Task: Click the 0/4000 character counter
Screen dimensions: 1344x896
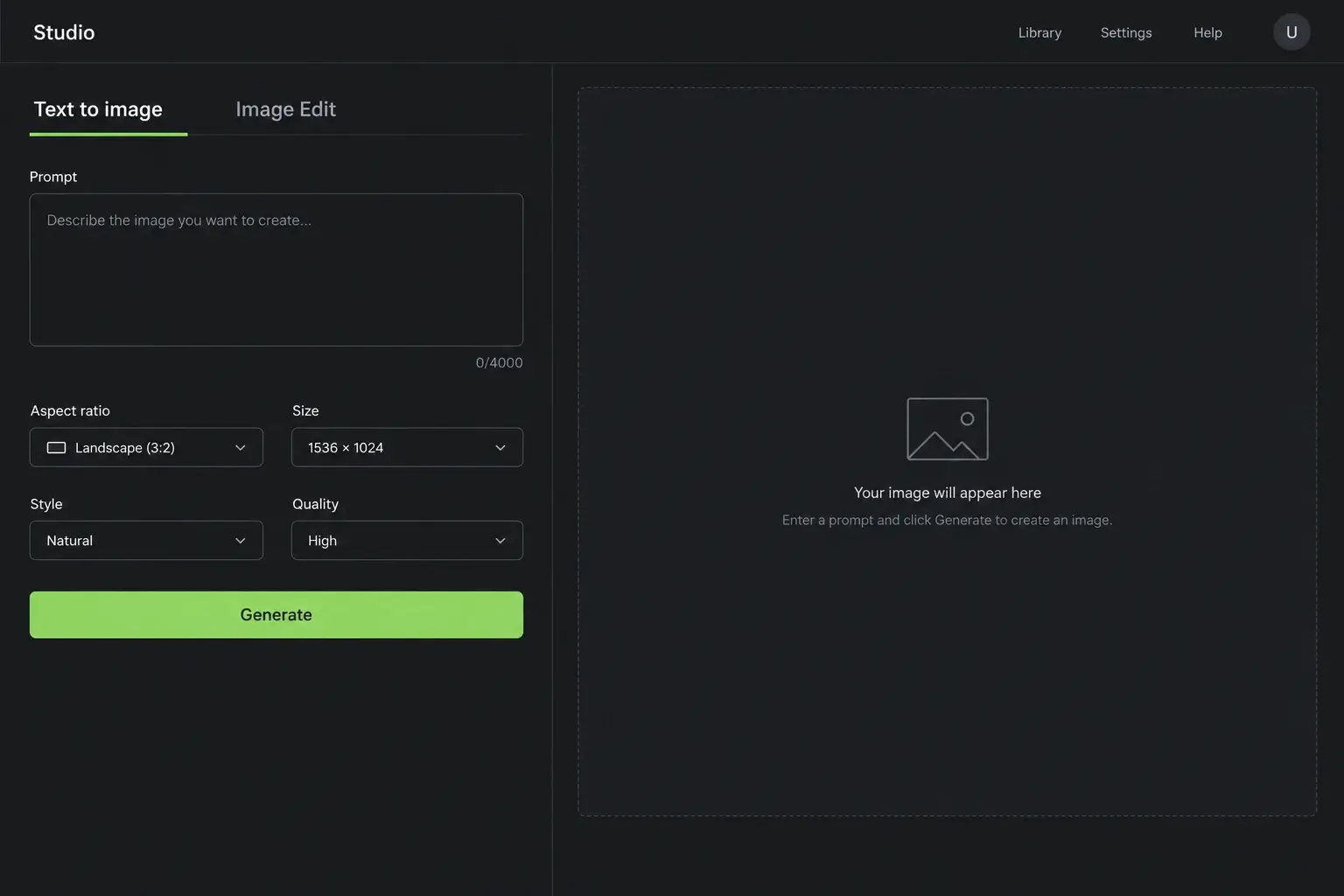Action: pos(499,362)
